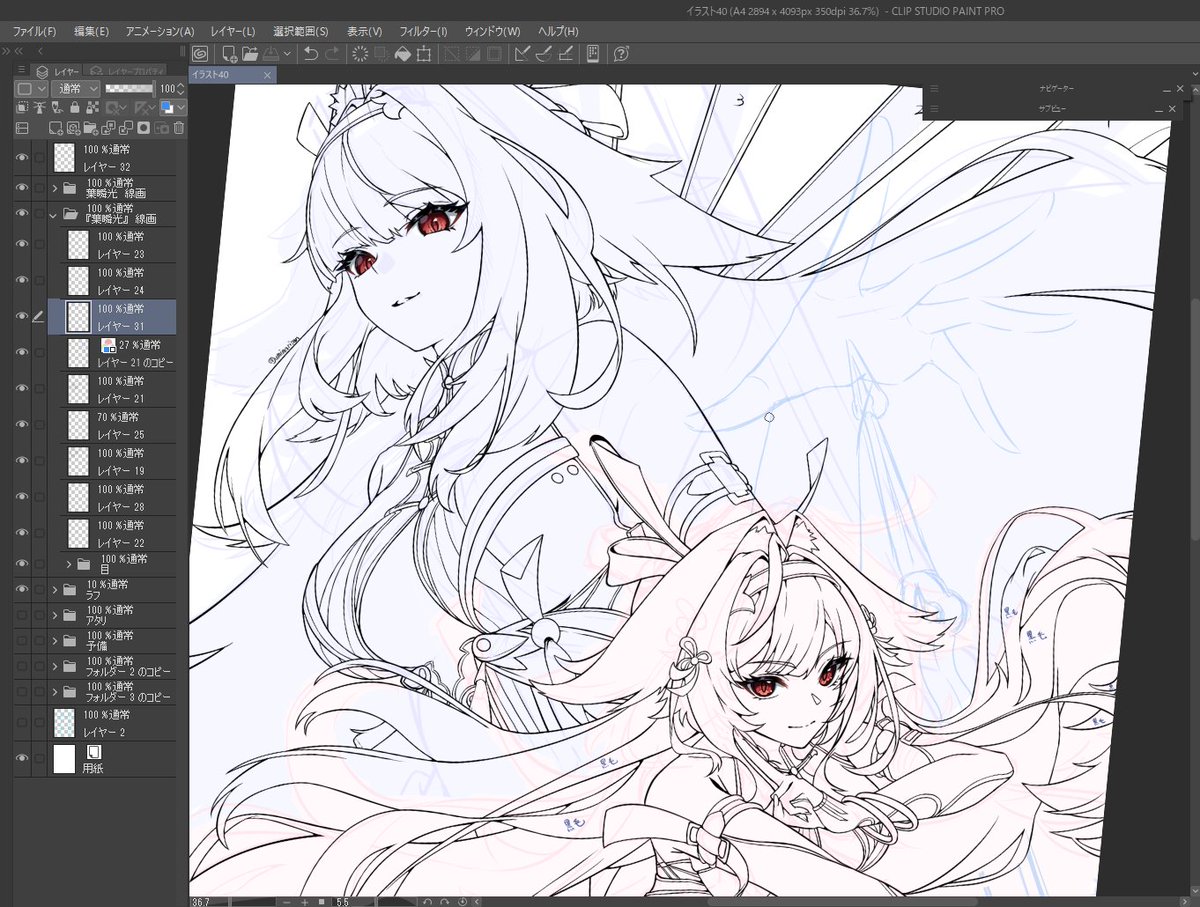Screen dimensions: 1200x907
Task: Show the 予備 folder
Action: (22, 641)
